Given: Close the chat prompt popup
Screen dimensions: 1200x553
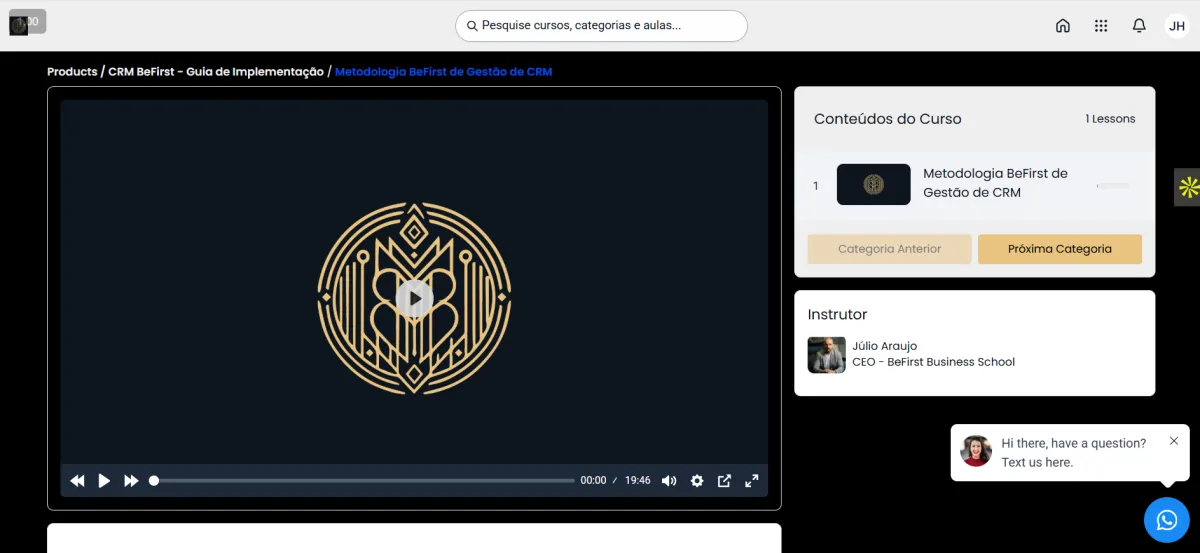Looking at the screenshot, I should point(1174,441).
